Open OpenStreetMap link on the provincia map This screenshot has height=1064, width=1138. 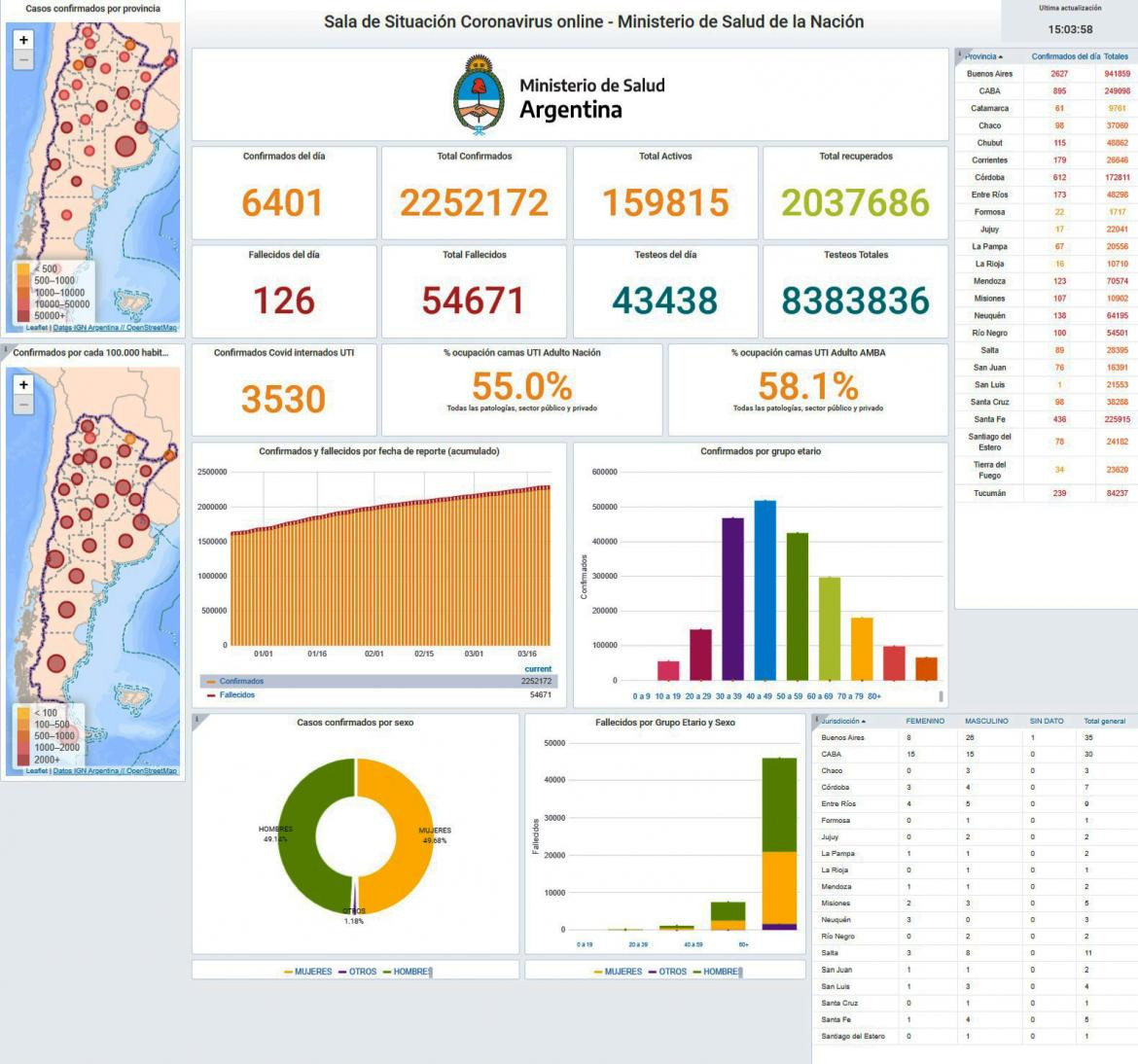(x=152, y=328)
